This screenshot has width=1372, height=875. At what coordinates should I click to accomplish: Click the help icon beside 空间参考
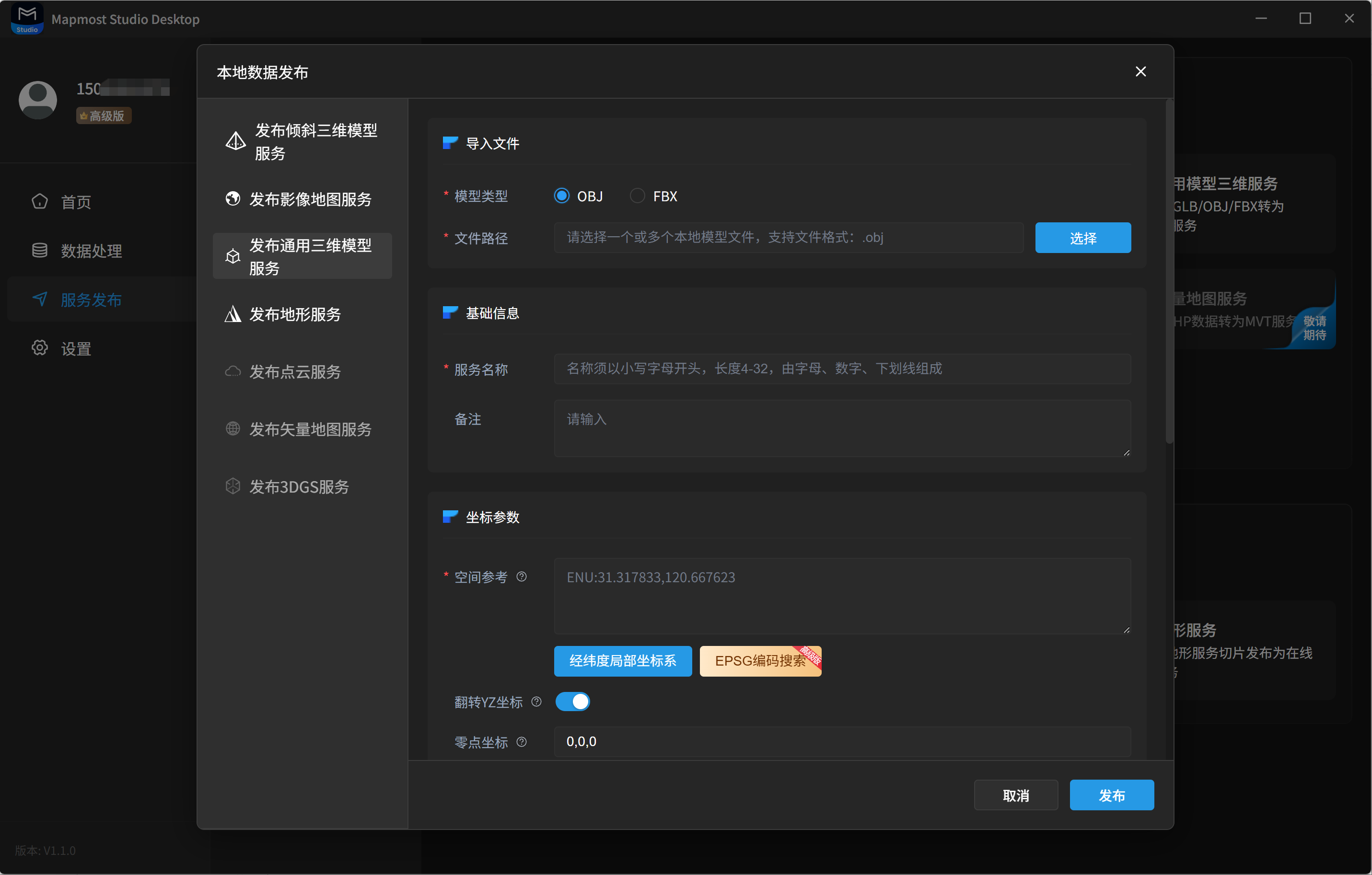point(522,576)
